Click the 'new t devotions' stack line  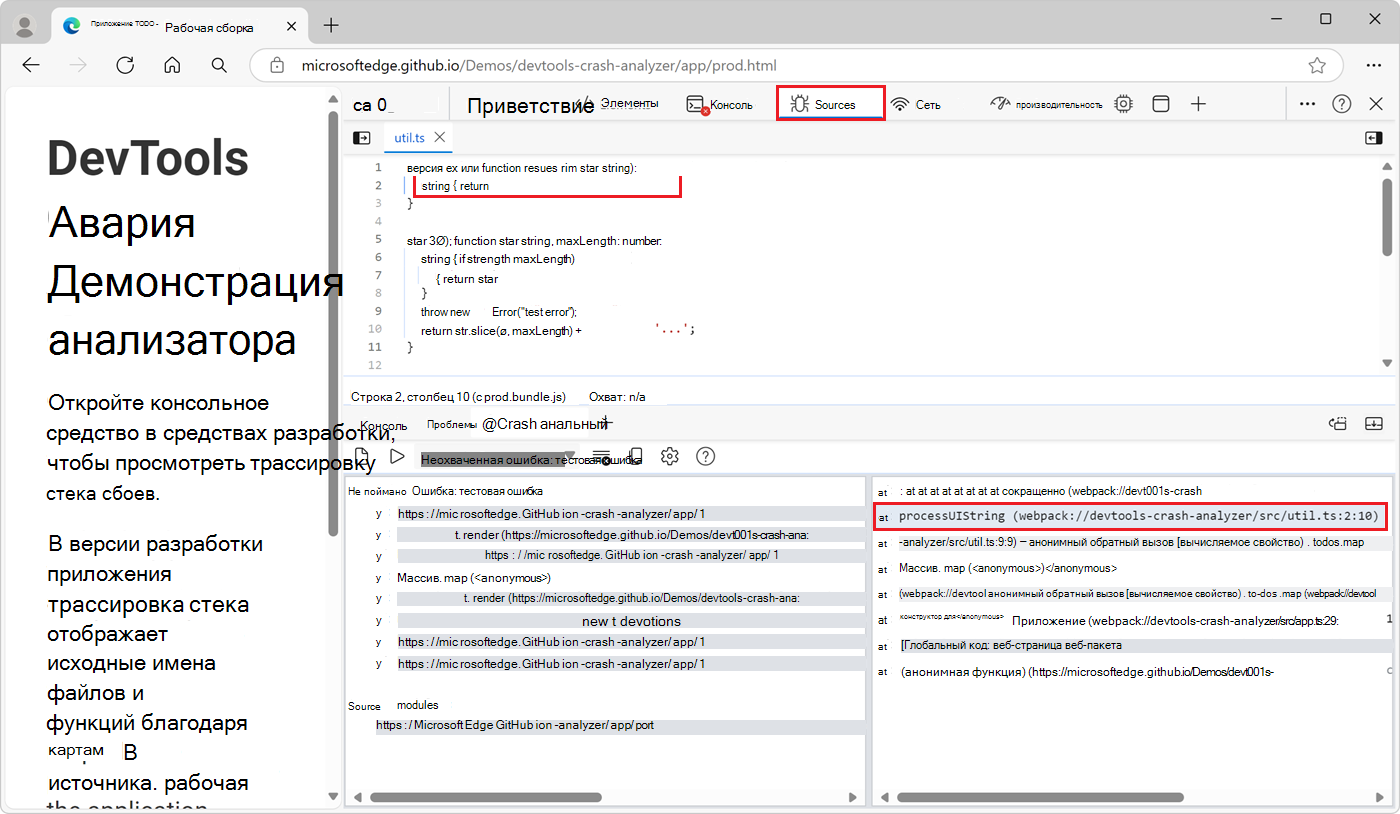point(631,621)
